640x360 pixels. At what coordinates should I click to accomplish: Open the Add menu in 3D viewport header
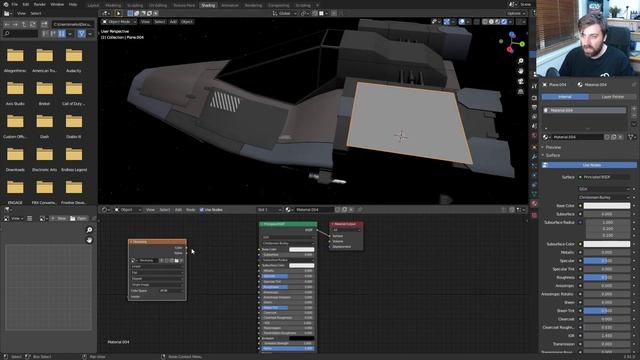[x=173, y=22]
